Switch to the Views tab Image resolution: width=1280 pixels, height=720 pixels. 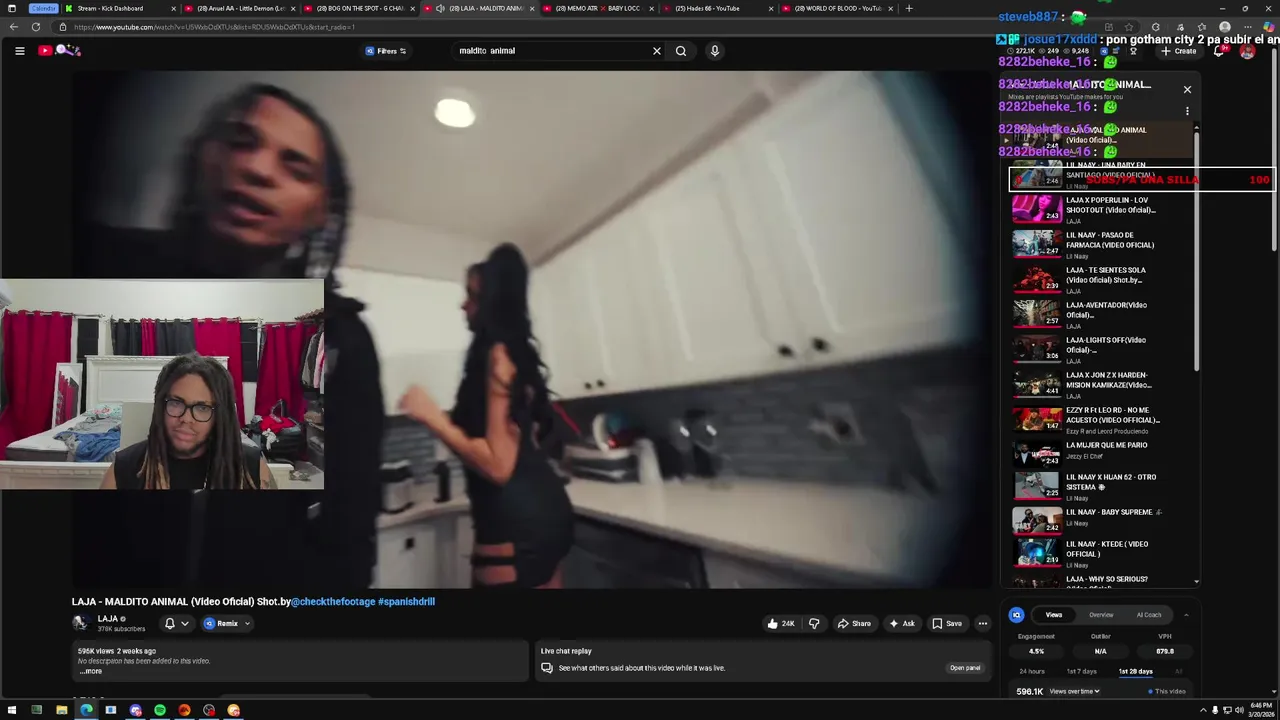point(1054,615)
